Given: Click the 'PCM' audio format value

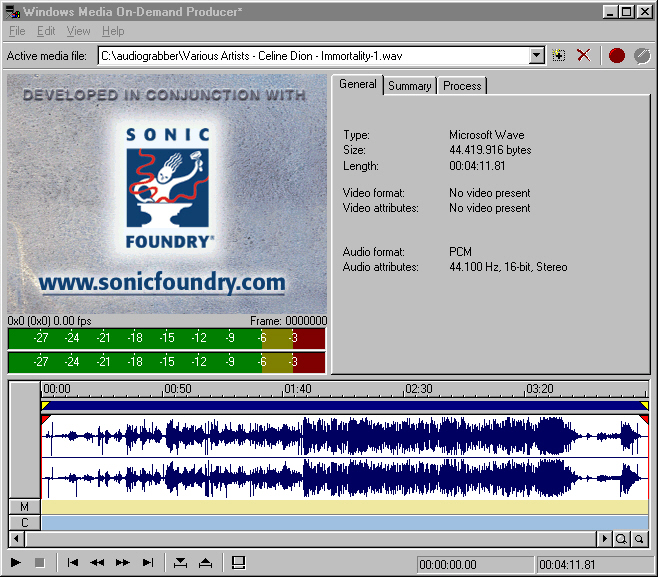Looking at the screenshot, I should 460,252.
